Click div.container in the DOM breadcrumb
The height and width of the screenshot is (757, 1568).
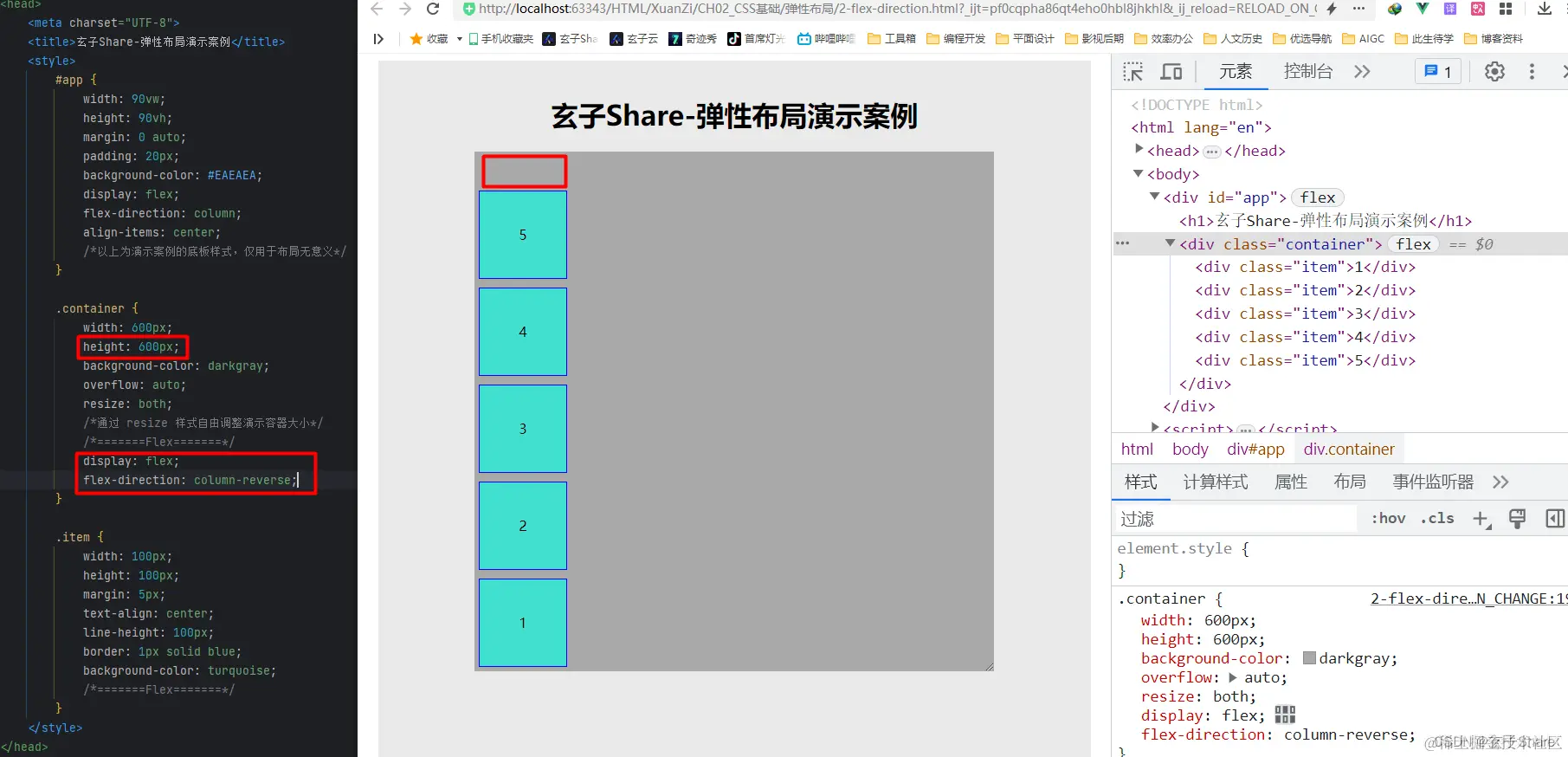pos(1349,449)
